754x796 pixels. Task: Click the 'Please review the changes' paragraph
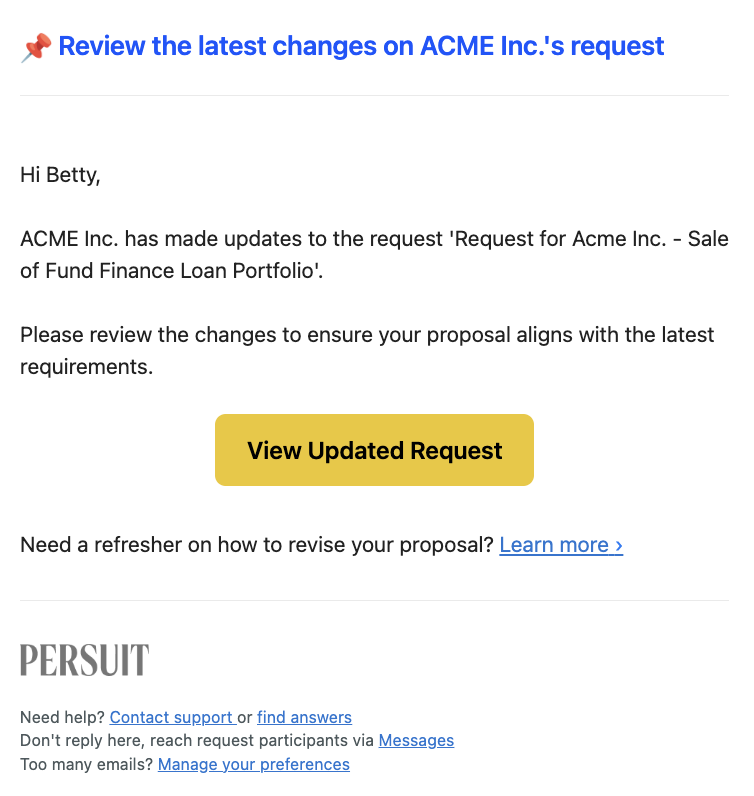pyautogui.click(x=367, y=351)
